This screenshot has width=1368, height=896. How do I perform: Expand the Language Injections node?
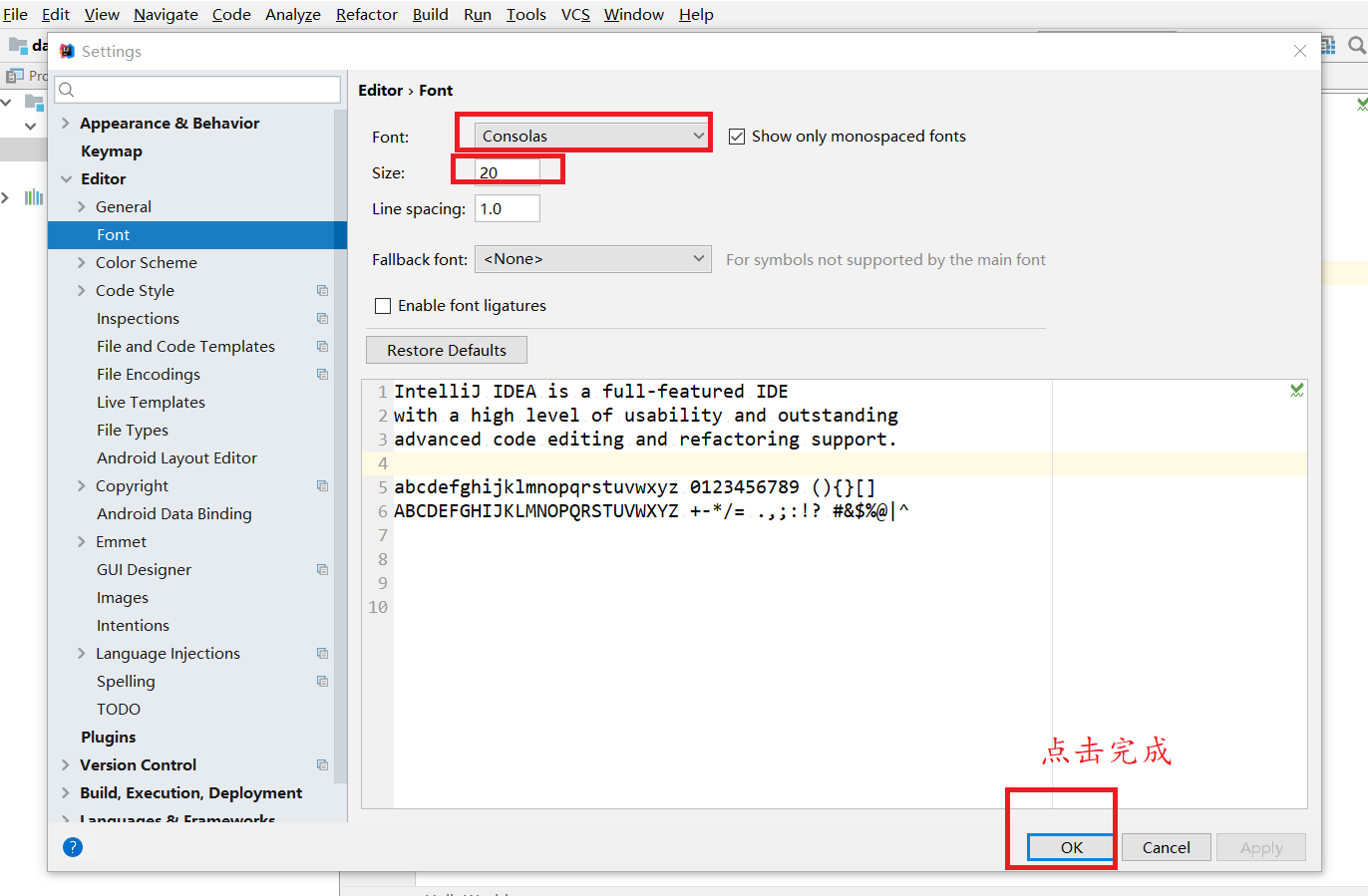click(x=82, y=654)
